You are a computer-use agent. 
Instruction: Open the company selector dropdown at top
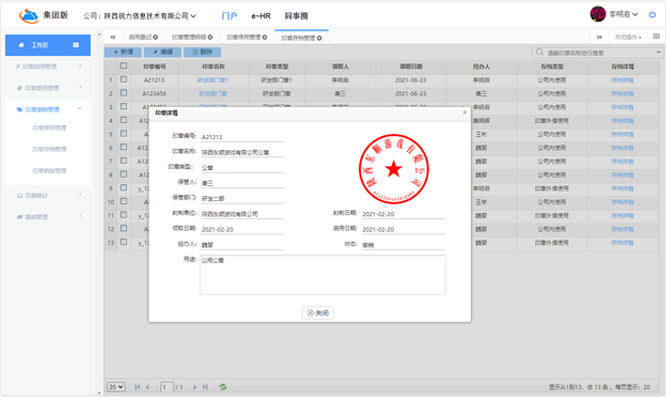click(140, 16)
